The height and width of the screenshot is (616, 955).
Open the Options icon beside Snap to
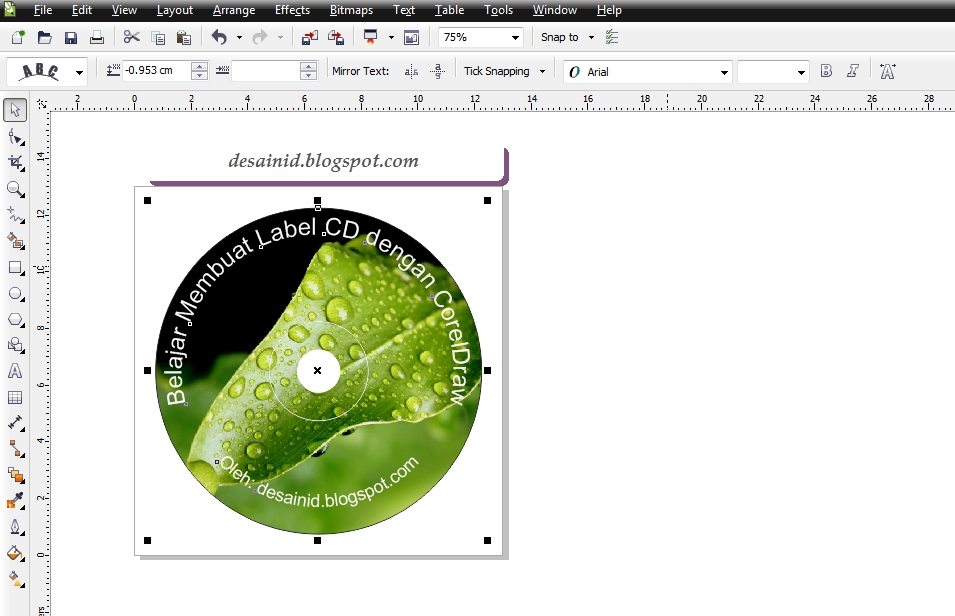tap(612, 37)
